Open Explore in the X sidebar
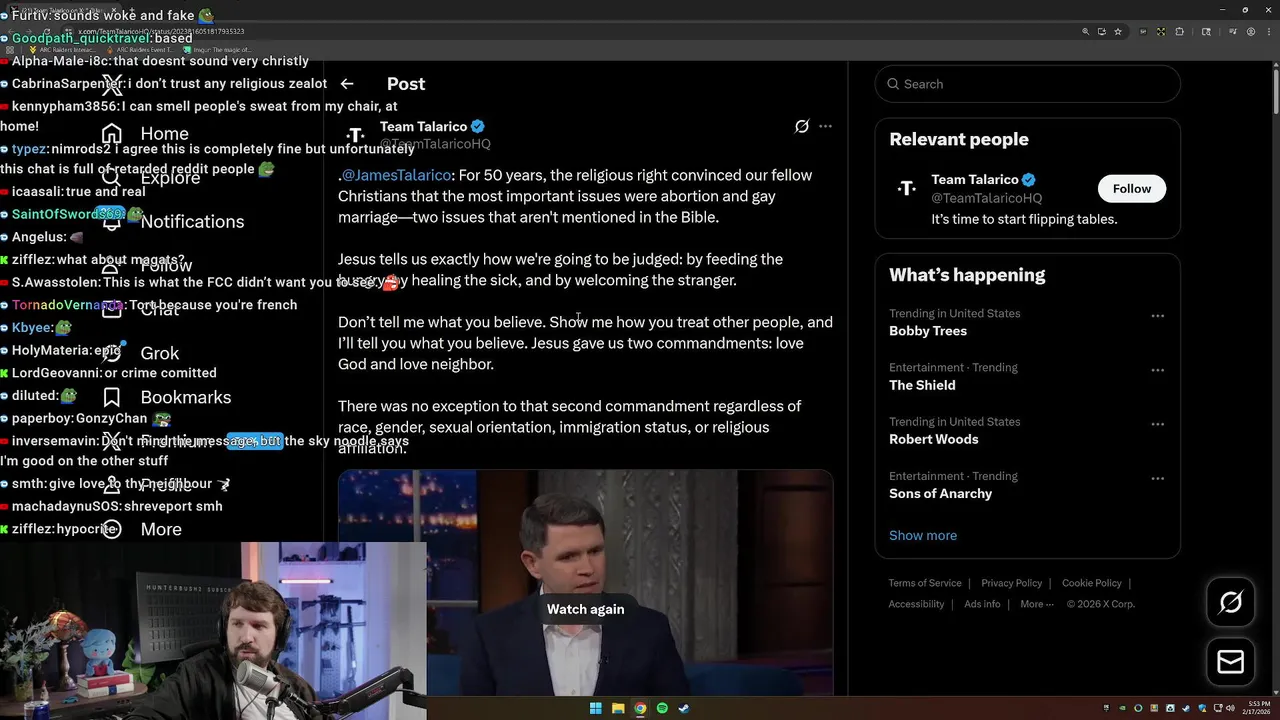Viewport: 1280px width, 720px height. coord(150,177)
